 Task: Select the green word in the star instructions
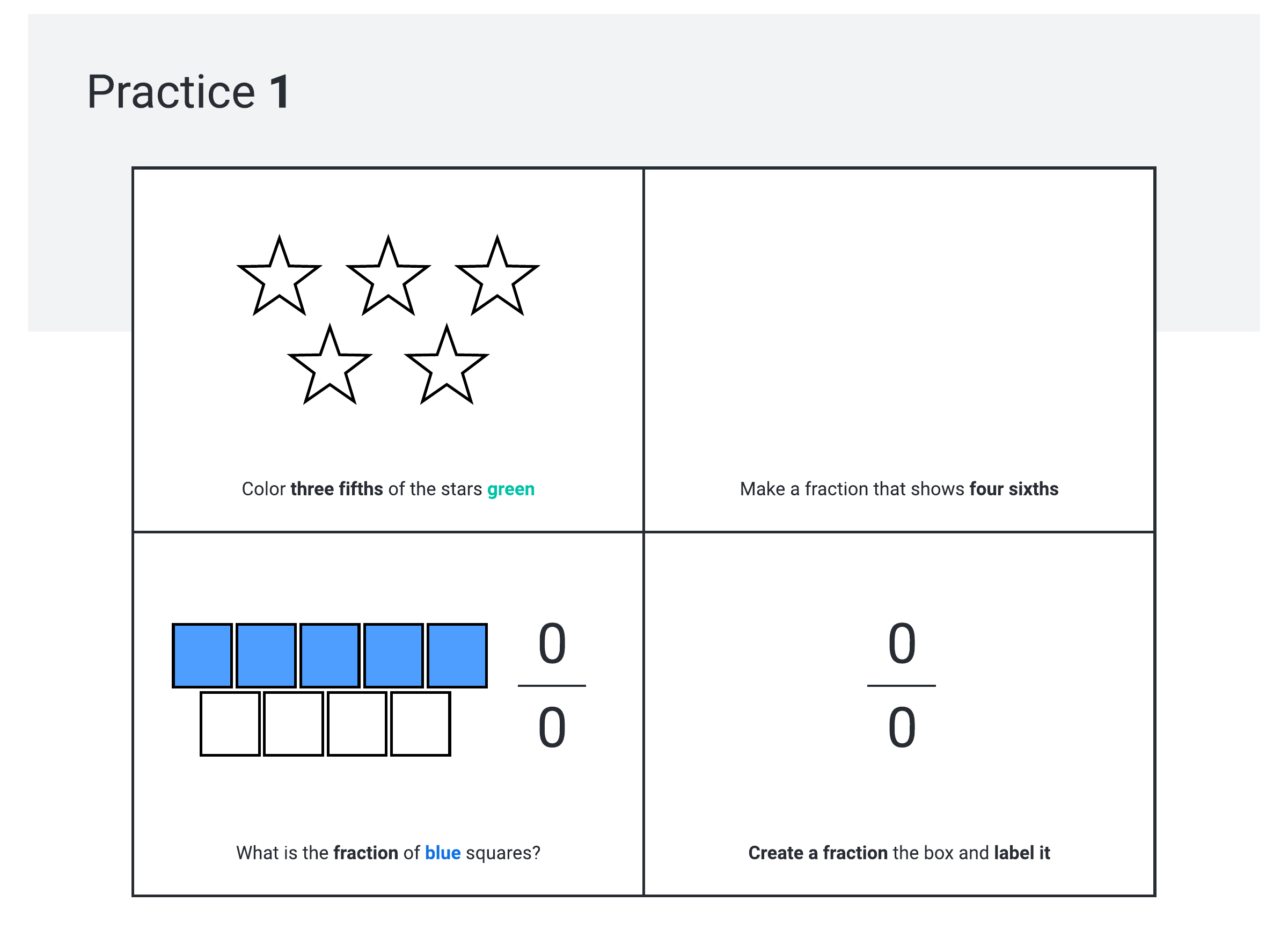510,489
